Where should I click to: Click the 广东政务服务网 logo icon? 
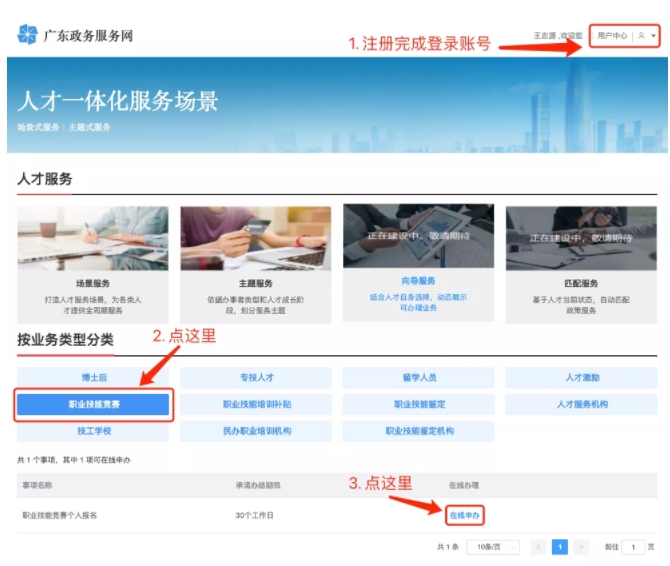point(27,35)
